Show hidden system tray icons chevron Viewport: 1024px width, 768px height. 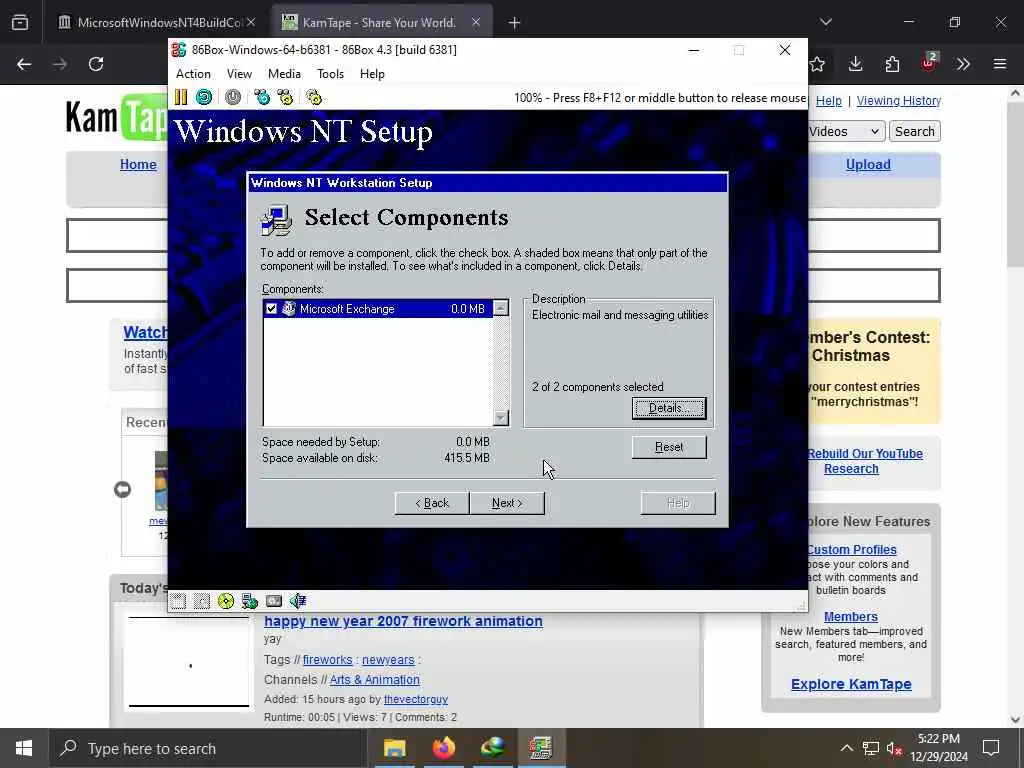coord(846,748)
